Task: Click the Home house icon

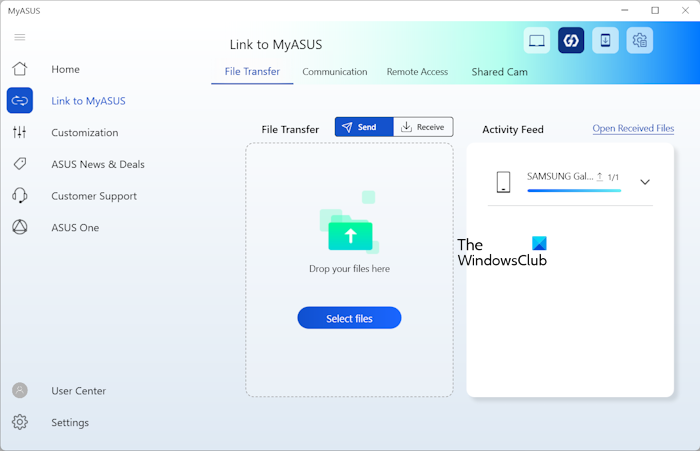Action: [x=20, y=69]
